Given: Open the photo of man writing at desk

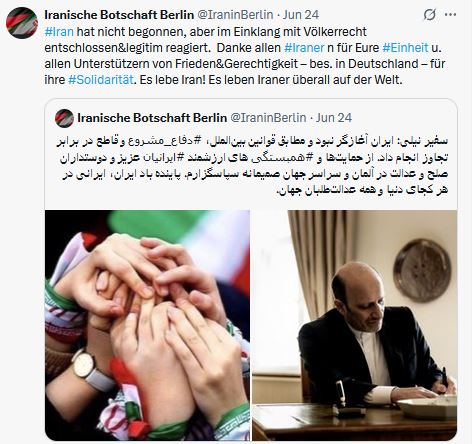Looking at the screenshot, I should pyautogui.click(x=354, y=325).
